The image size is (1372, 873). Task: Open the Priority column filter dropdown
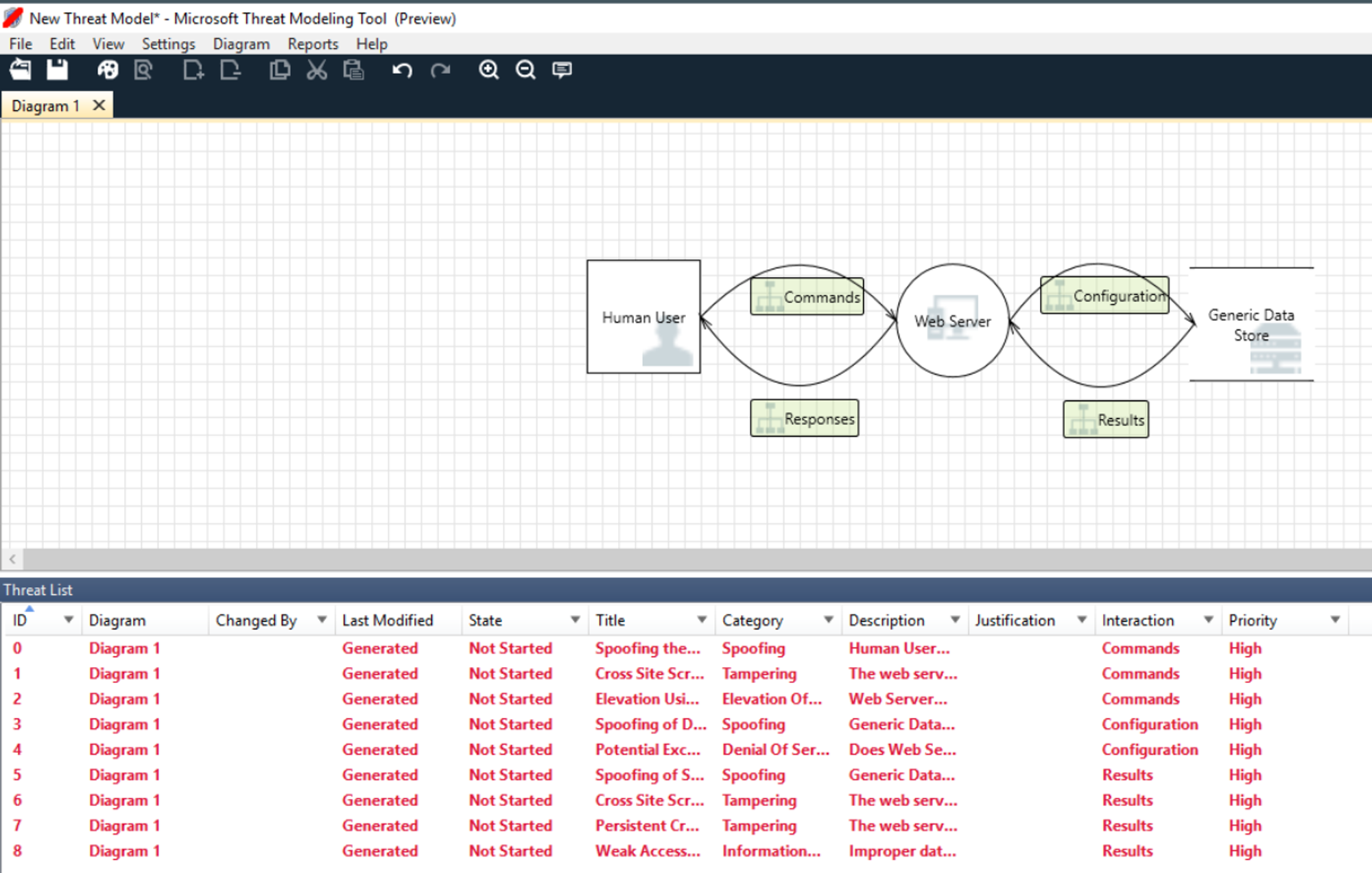1335,620
